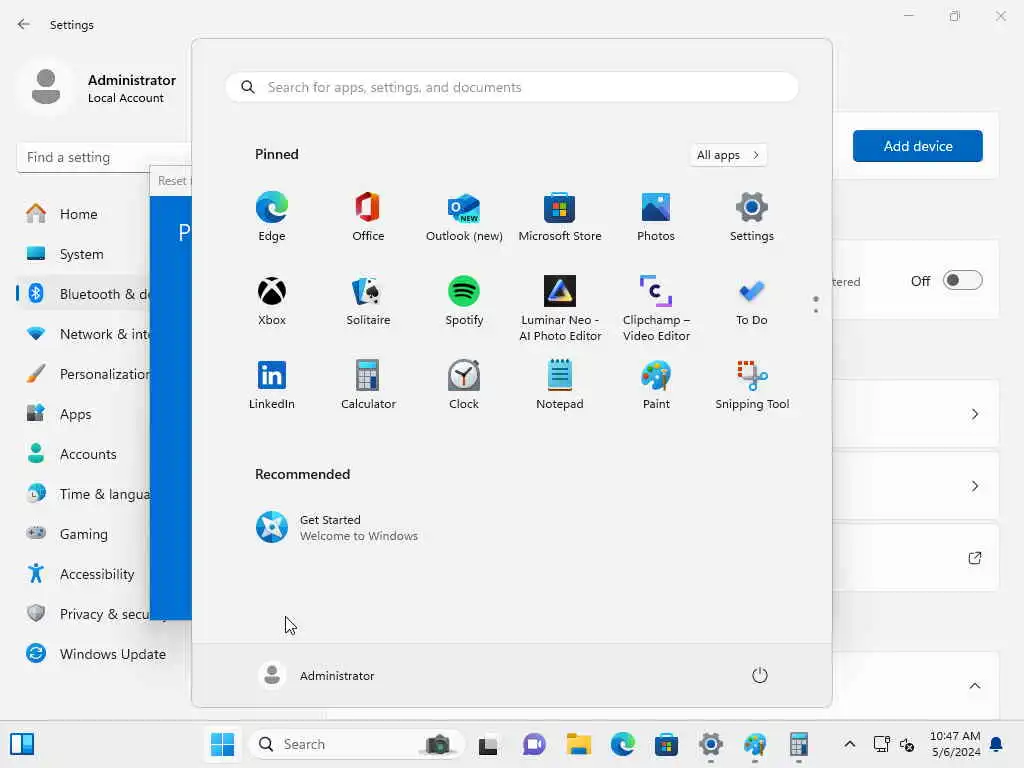The image size is (1024, 768).
Task: Launch Notepad from pinned apps
Action: (x=560, y=385)
